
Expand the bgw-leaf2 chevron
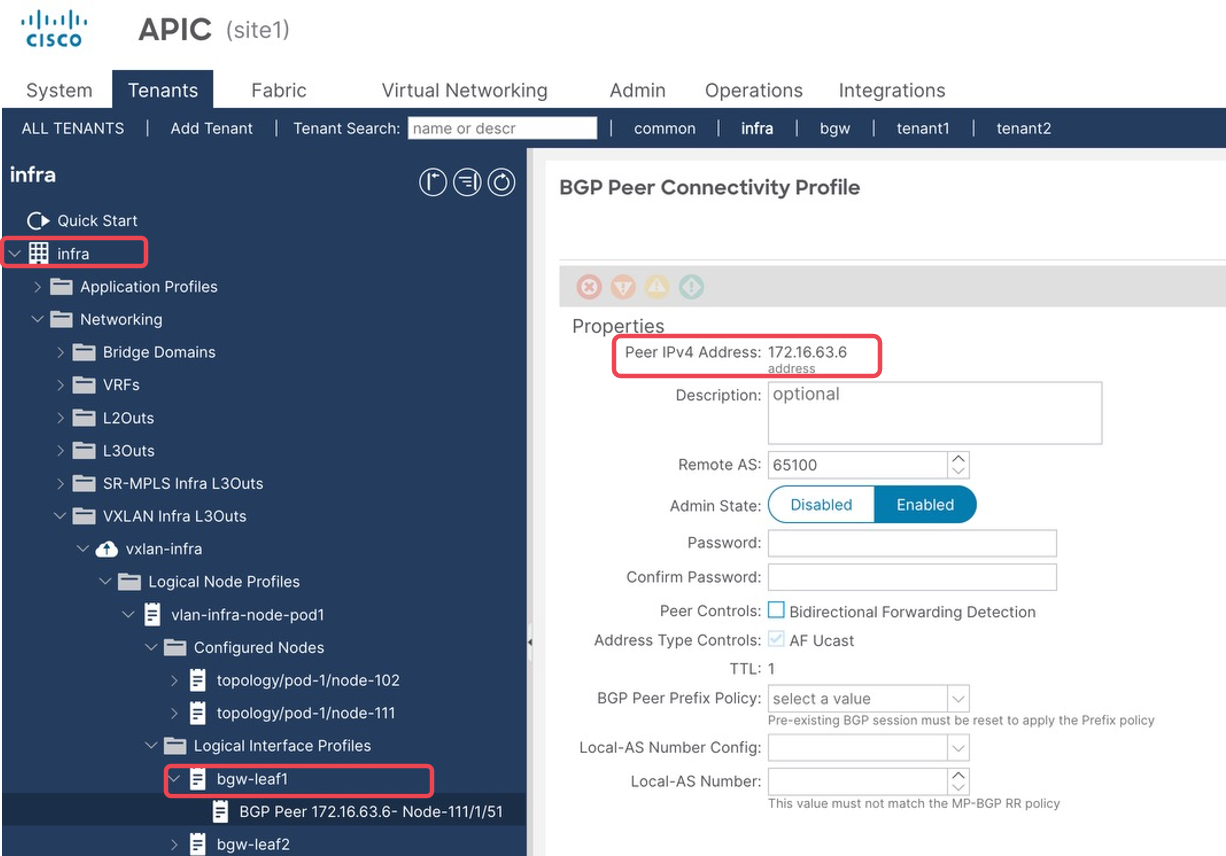click(x=174, y=845)
